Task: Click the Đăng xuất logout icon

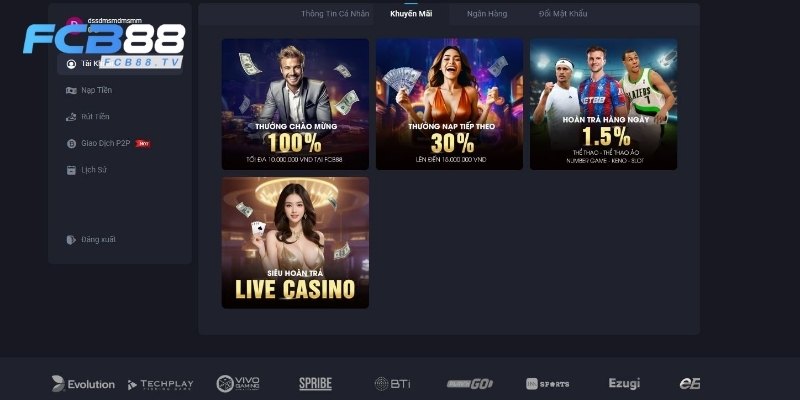Action: [x=71, y=239]
